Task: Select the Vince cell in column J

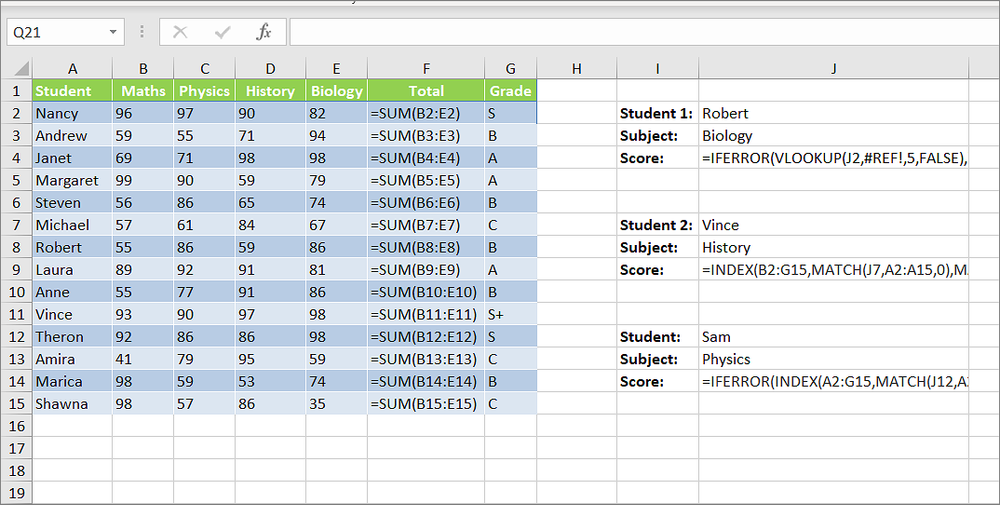Action: point(834,224)
